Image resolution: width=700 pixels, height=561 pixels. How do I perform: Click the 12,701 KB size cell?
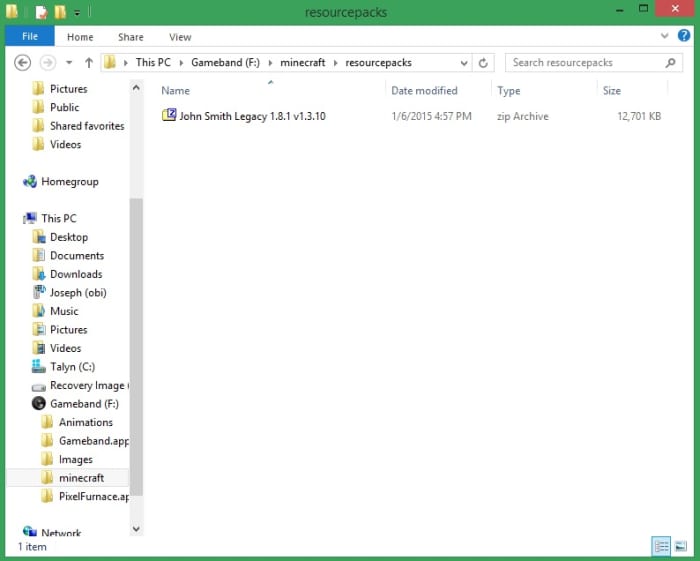(x=639, y=116)
